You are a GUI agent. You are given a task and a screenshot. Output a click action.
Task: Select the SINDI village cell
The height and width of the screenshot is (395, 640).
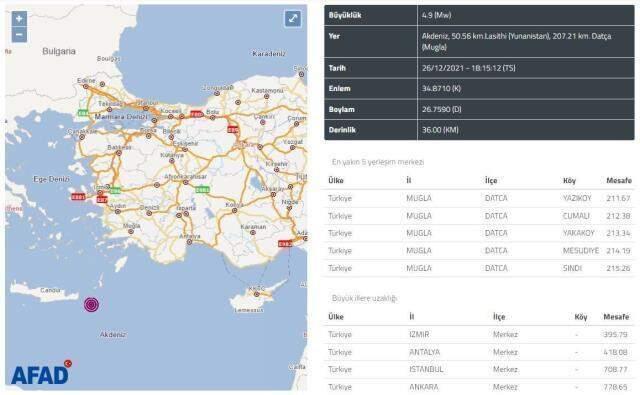(x=572, y=268)
